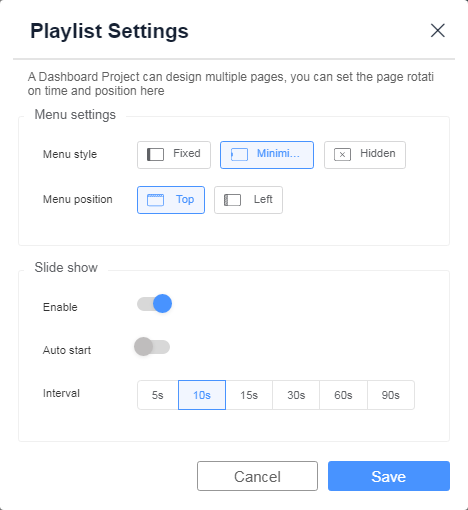Screen dimensions: 468x510
Task: Select the Fixed menu style label
Action: pyautogui.click(x=187, y=153)
